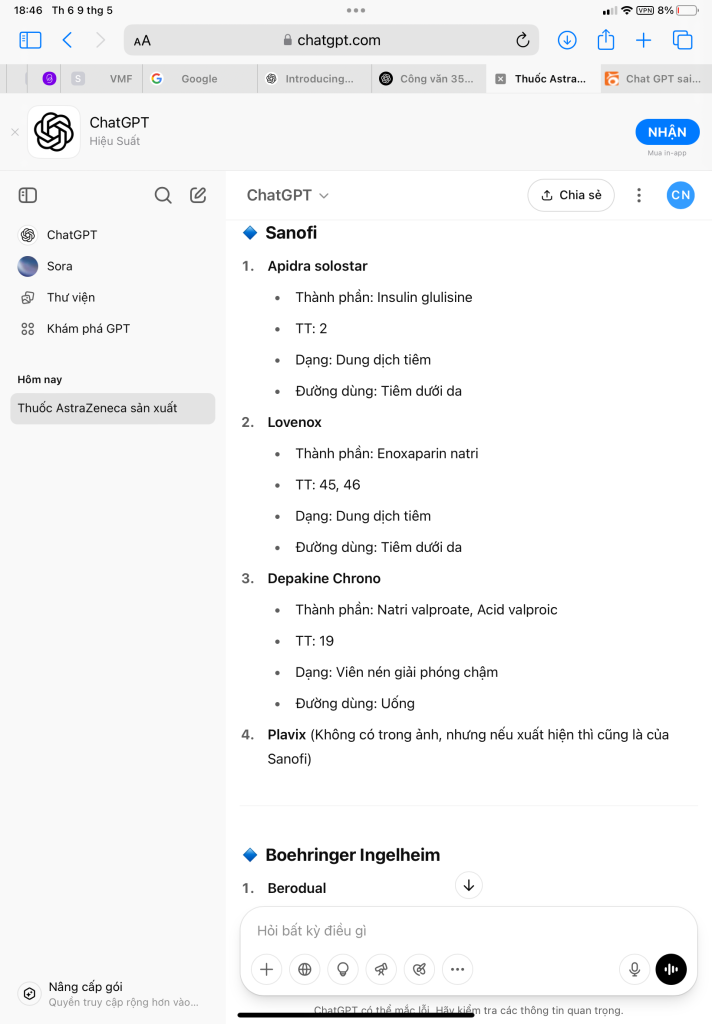Expand the ChatGPT model selector dropdown
The width and height of the screenshot is (712, 1024).
tap(287, 195)
